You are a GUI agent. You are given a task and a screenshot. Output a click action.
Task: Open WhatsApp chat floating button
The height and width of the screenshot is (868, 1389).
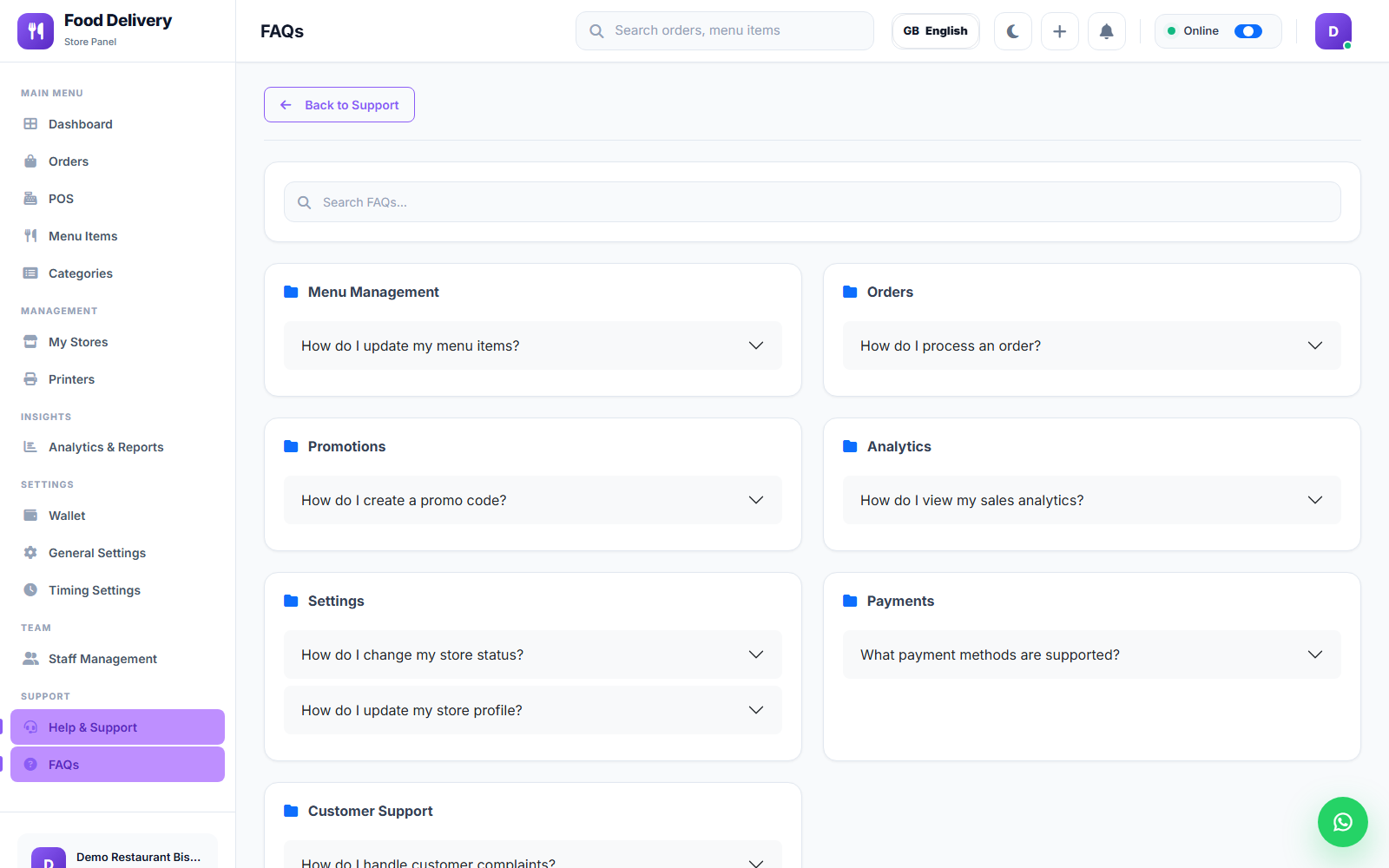[1343, 822]
